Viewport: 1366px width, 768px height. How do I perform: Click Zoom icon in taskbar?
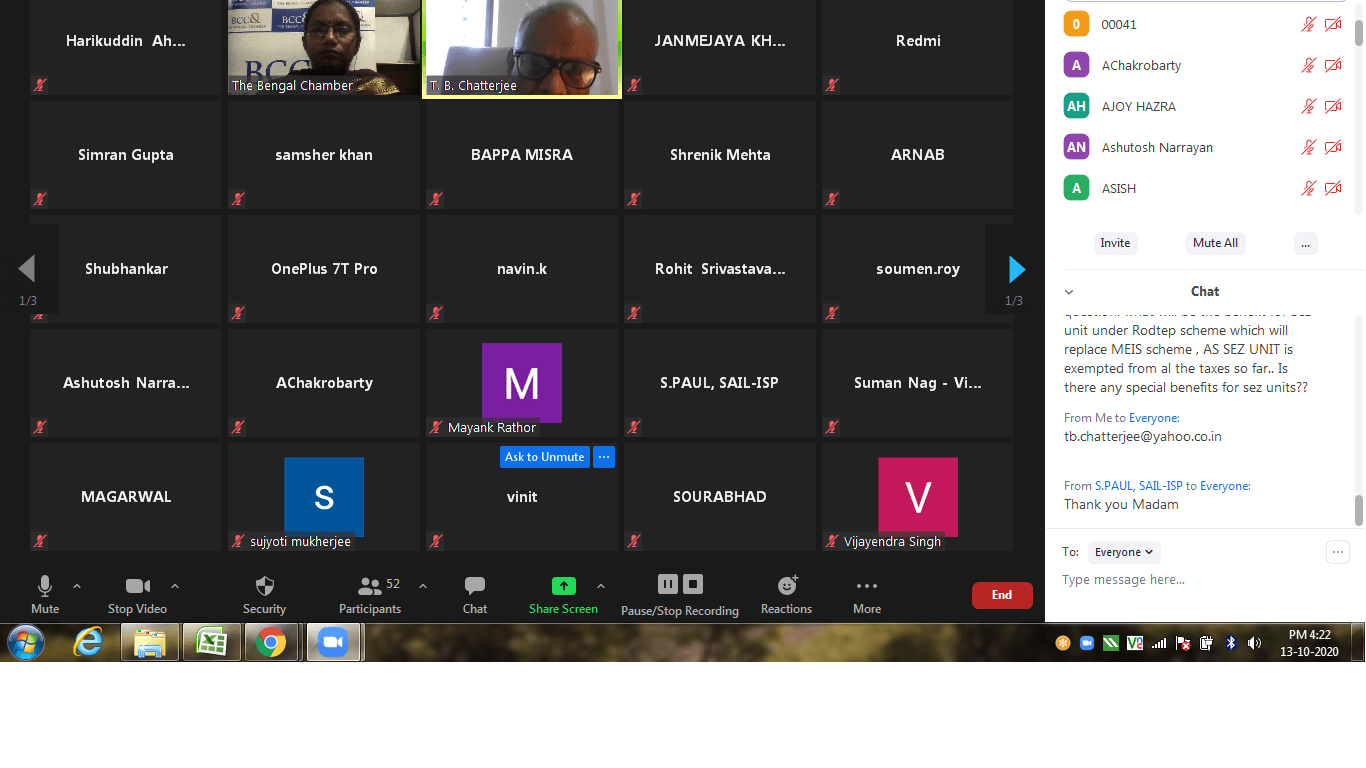pos(333,643)
